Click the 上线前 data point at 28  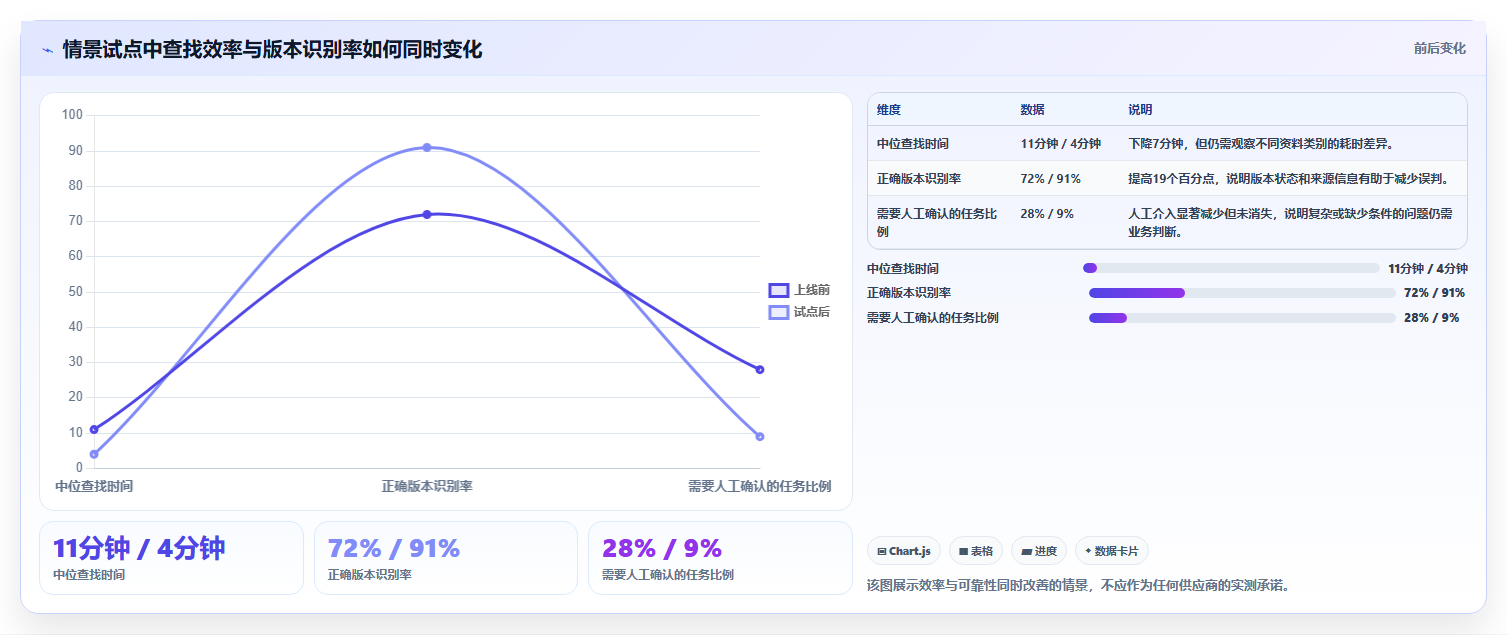point(760,369)
